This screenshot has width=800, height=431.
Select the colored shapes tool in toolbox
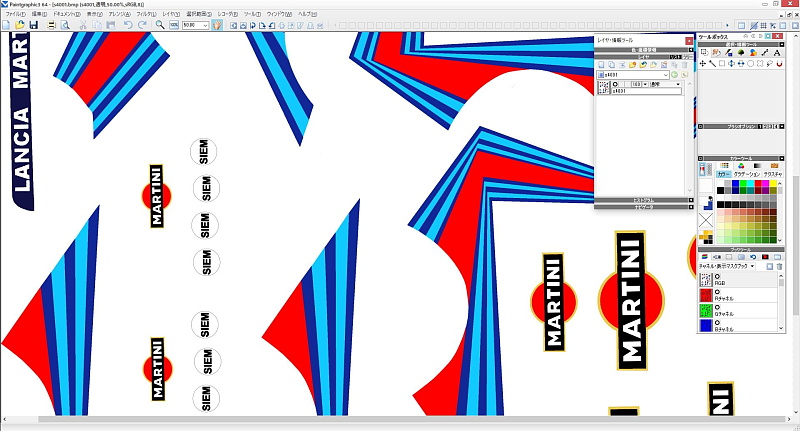pos(753,53)
